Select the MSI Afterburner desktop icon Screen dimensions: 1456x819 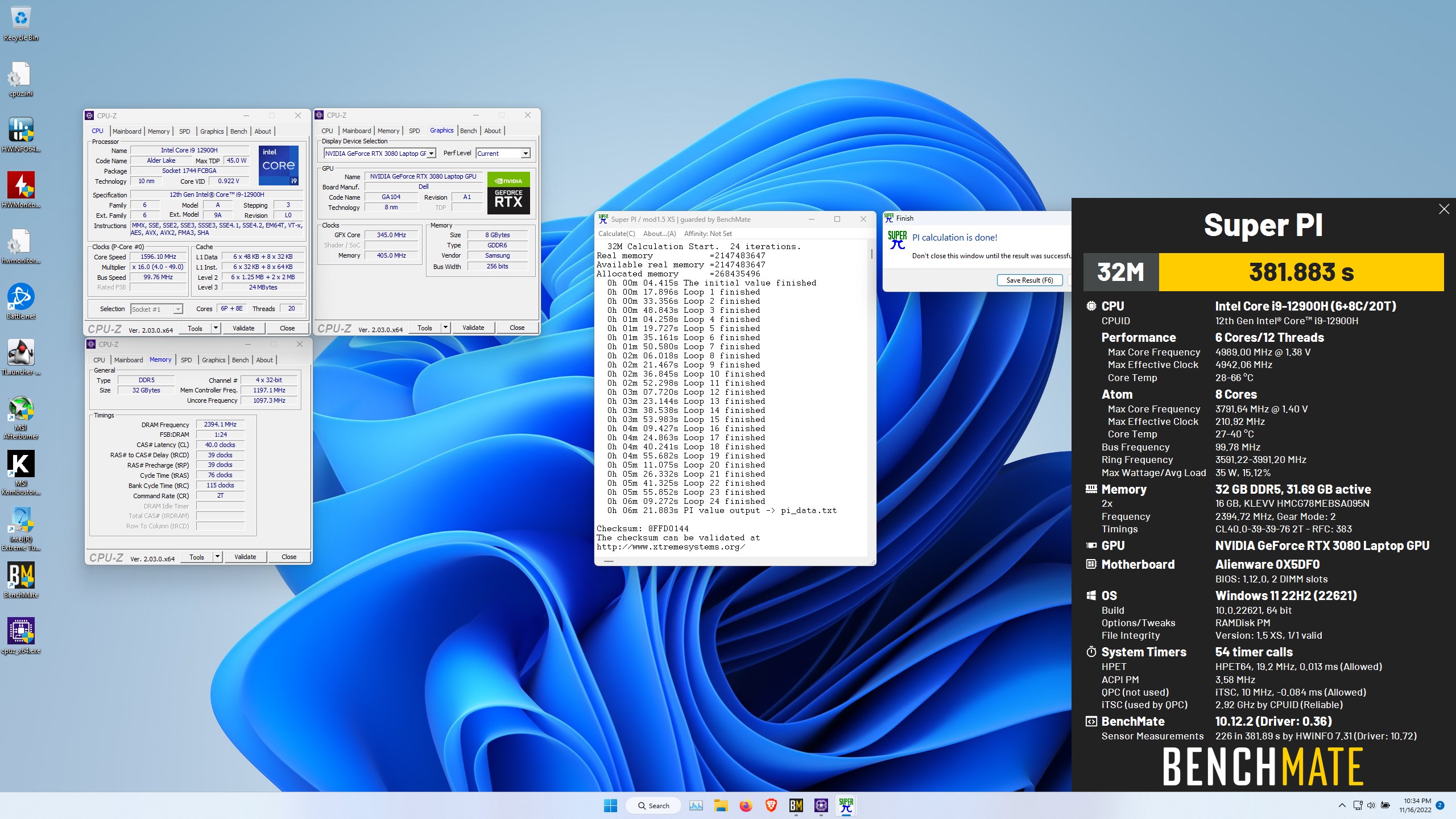coord(21,417)
